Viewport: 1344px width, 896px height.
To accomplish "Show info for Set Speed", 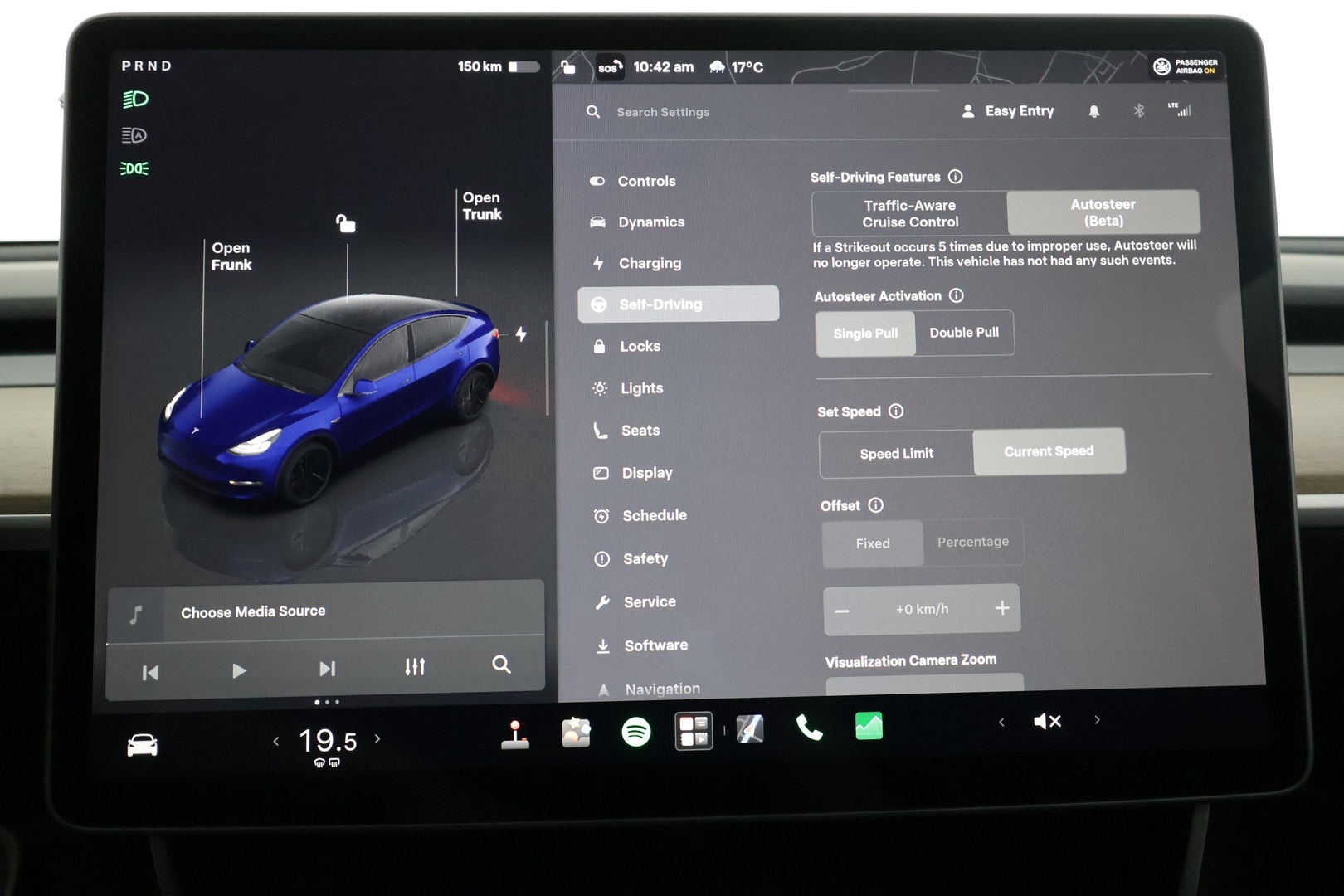I will pyautogui.click(x=896, y=411).
